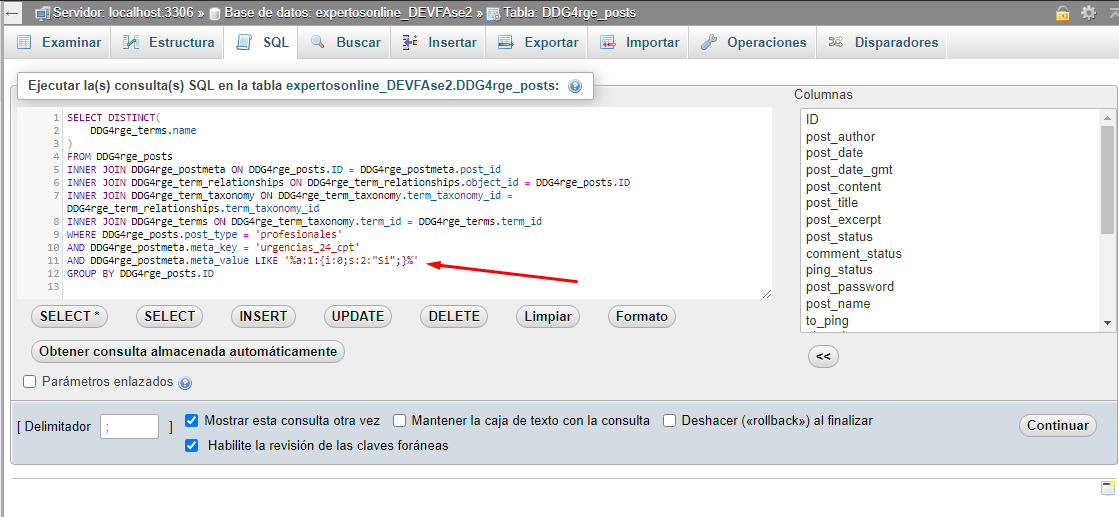Click the Limpiar button

click(x=548, y=316)
